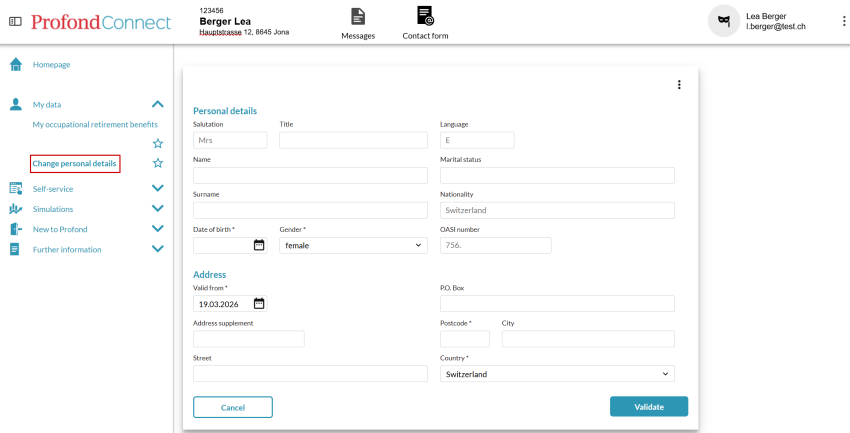Collapse the sidebar with the panel icon

click(x=15, y=22)
